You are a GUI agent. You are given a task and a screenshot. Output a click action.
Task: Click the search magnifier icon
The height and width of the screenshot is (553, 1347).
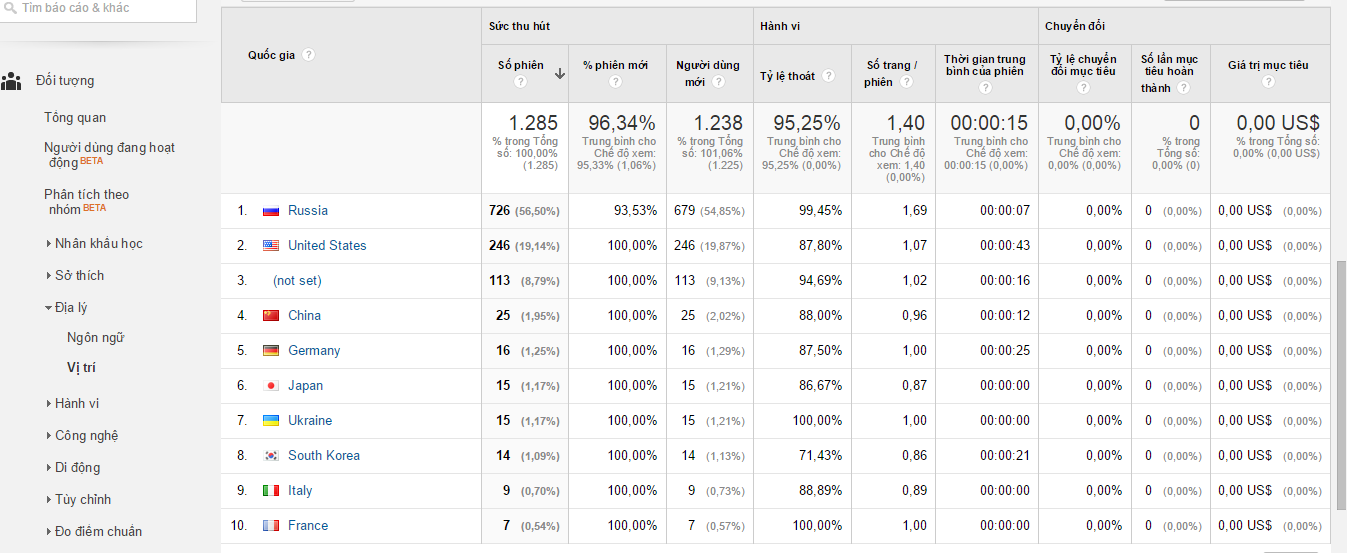tap(9, 8)
